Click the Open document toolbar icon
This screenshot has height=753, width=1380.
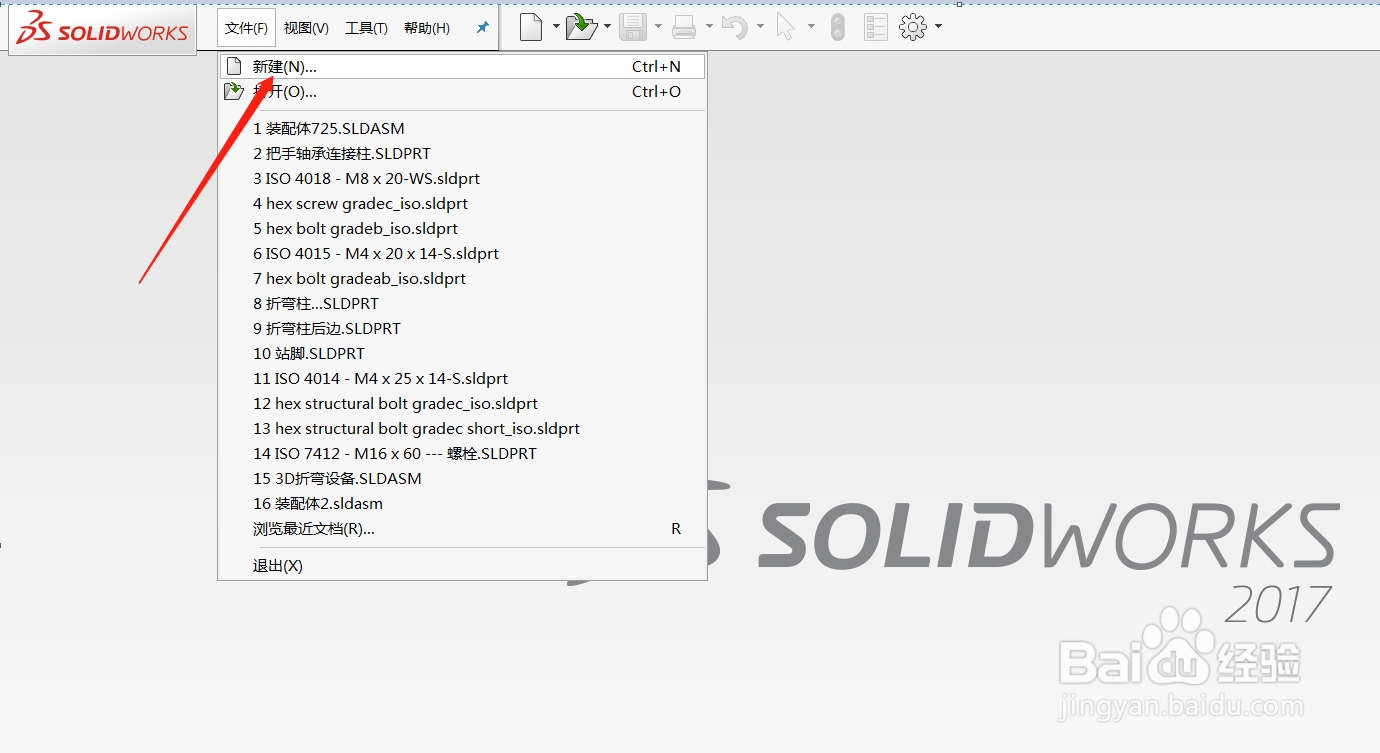tap(581, 28)
